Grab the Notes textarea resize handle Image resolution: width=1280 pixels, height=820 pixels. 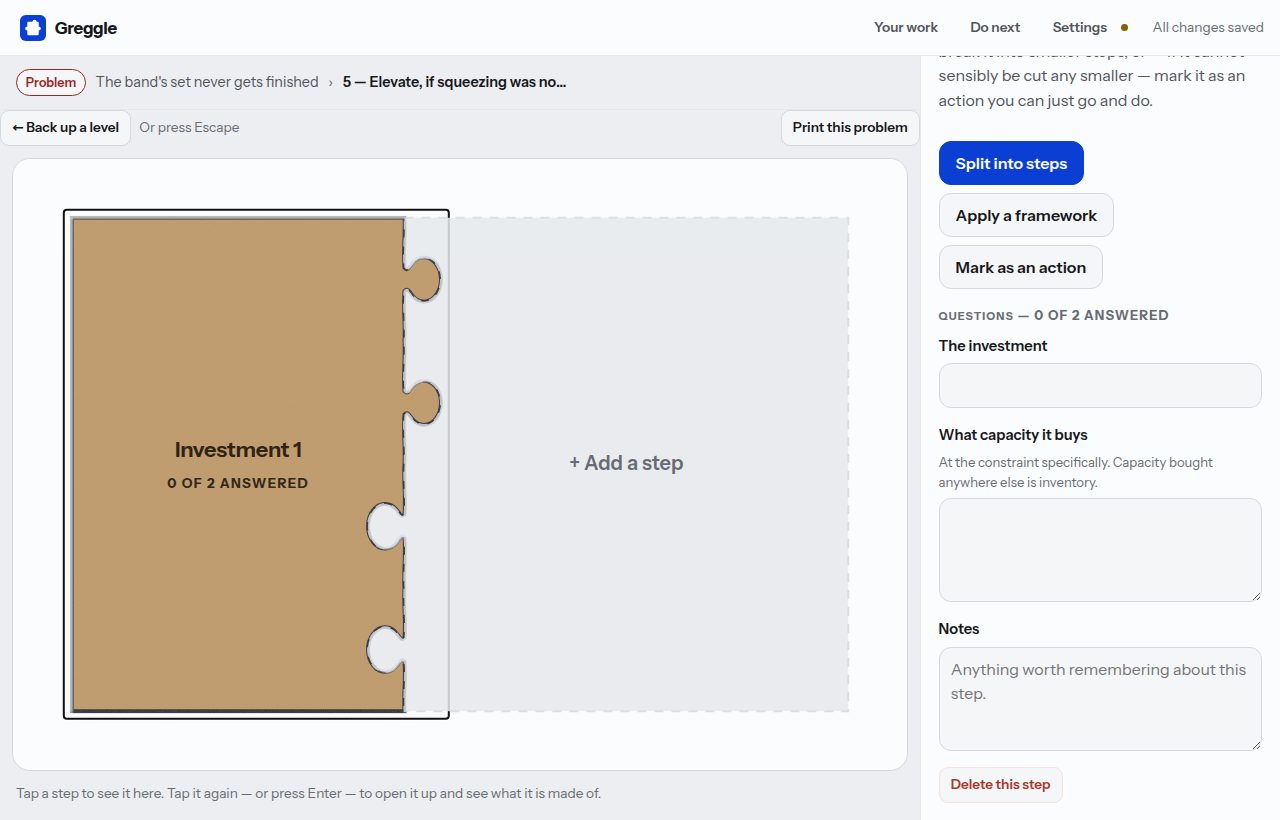click(x=1255, y=744)
